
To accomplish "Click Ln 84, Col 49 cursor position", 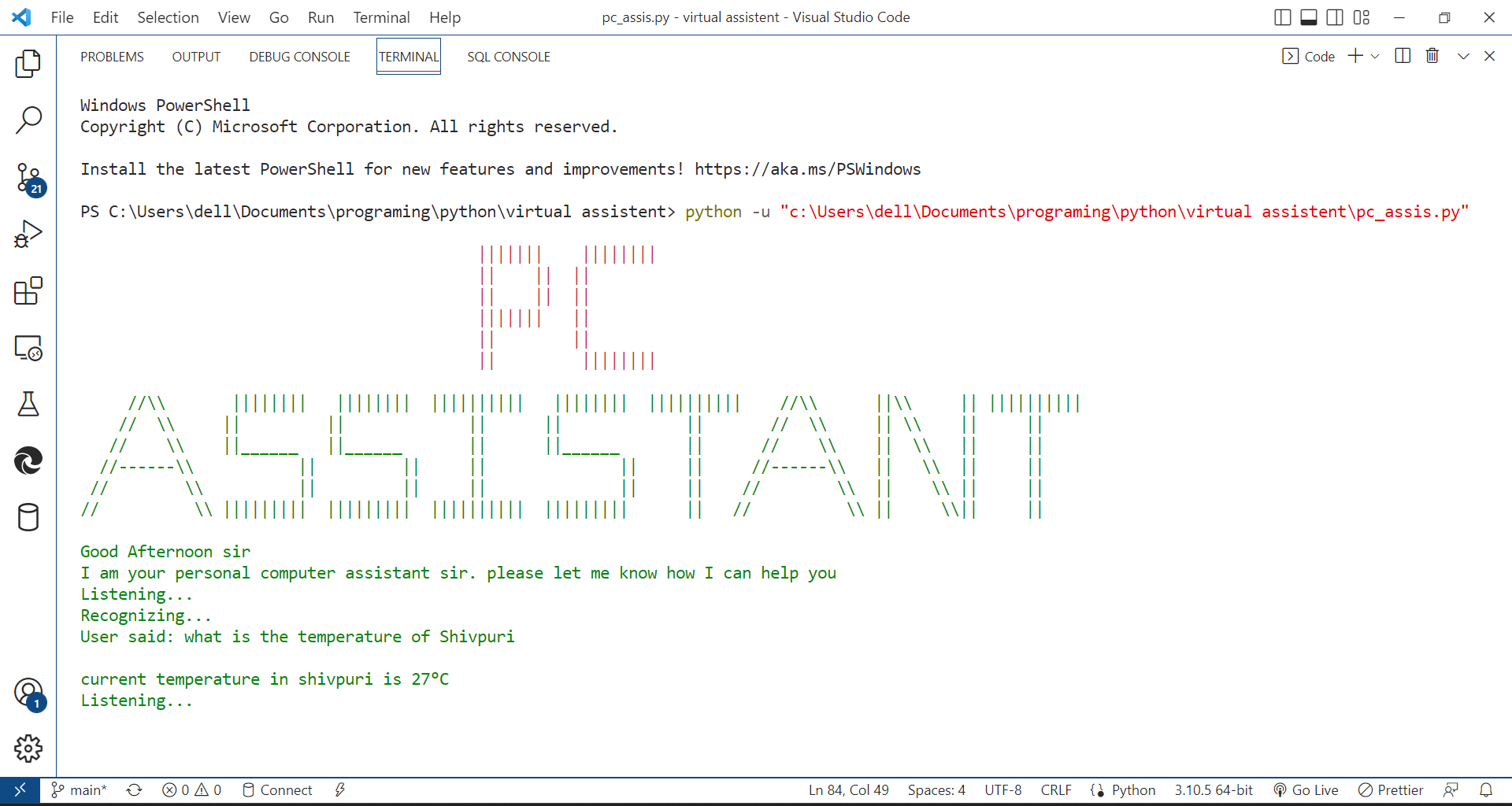I will 848,789.
